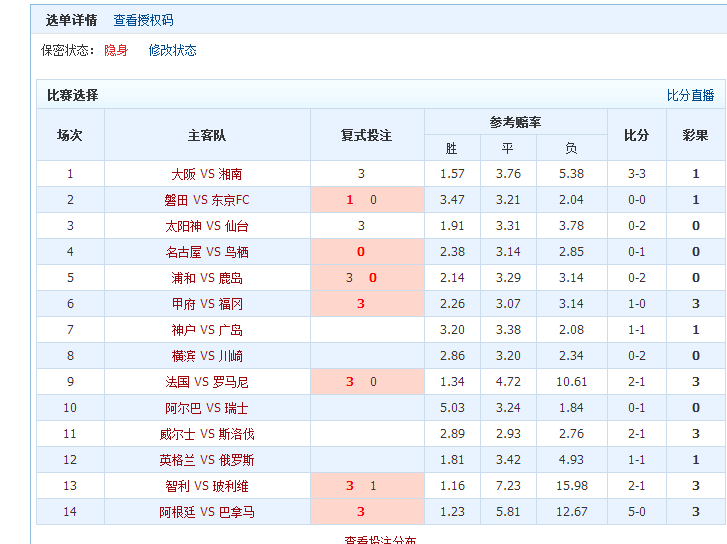Open the 大阪 team link in match 1

(183, 174)
